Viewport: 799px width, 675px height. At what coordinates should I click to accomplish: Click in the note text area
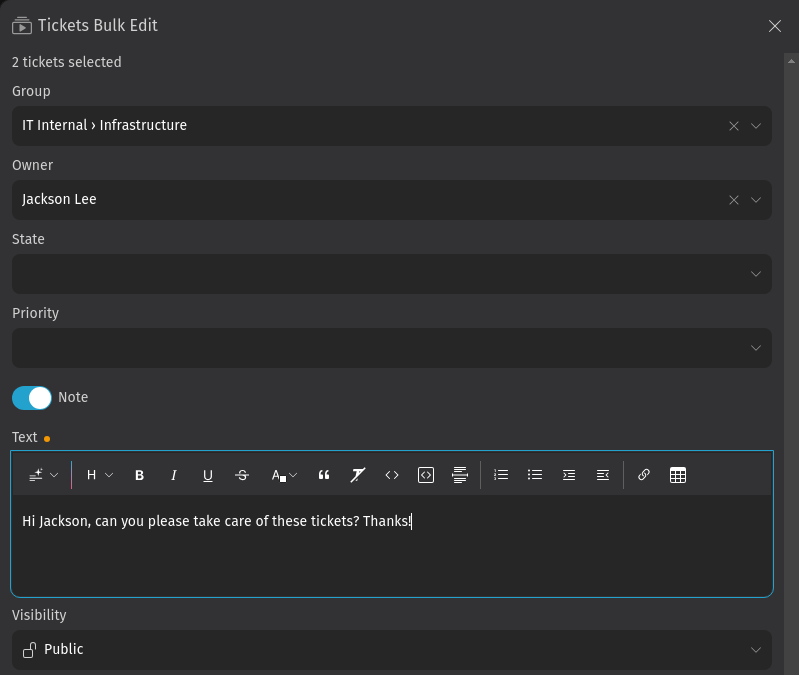click(x=392, y=545)
